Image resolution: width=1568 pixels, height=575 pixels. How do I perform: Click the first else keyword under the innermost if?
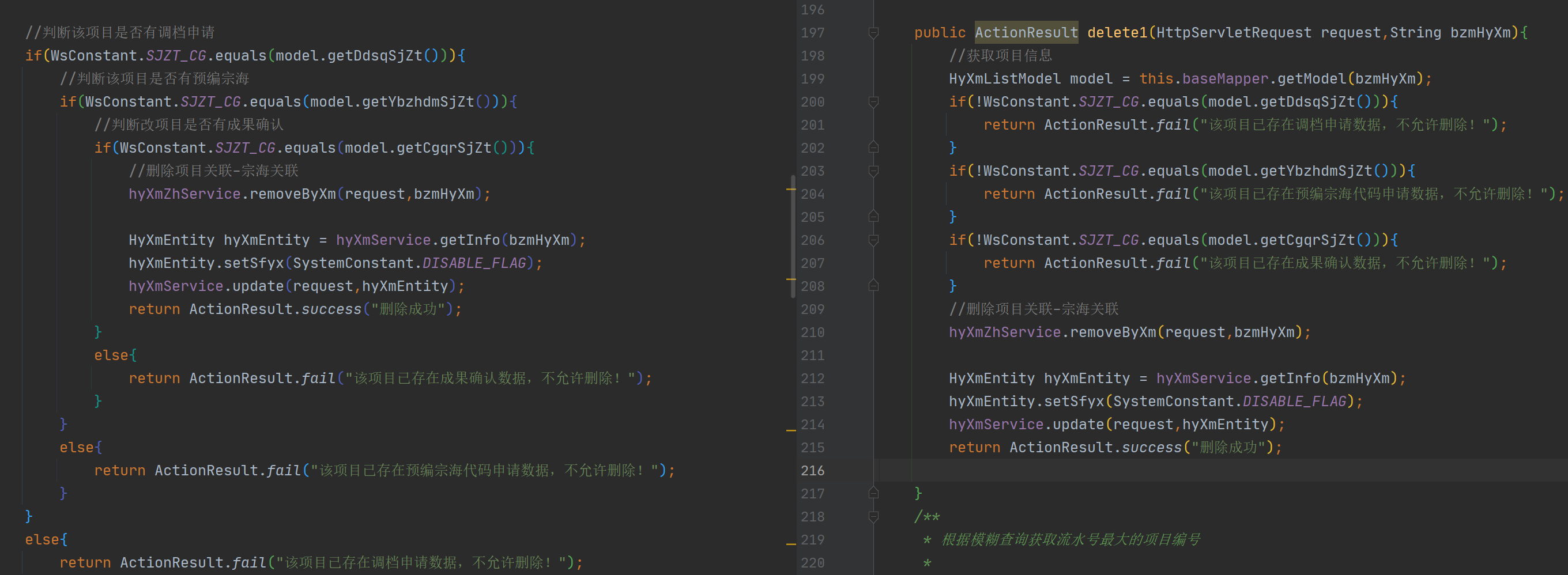click(x=111, y=355)
